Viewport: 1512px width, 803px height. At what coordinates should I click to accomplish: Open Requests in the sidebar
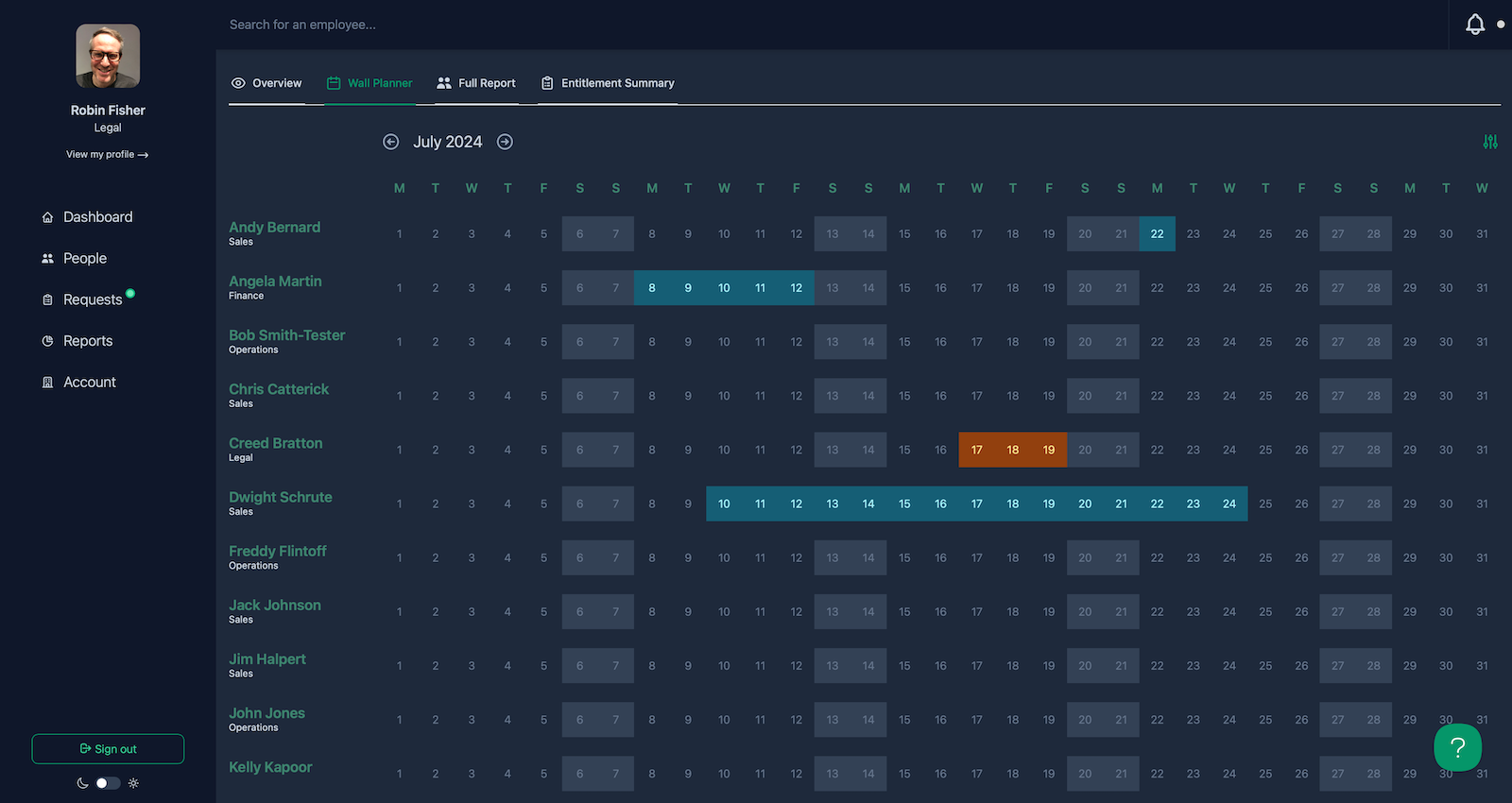[x=92, y=299]
